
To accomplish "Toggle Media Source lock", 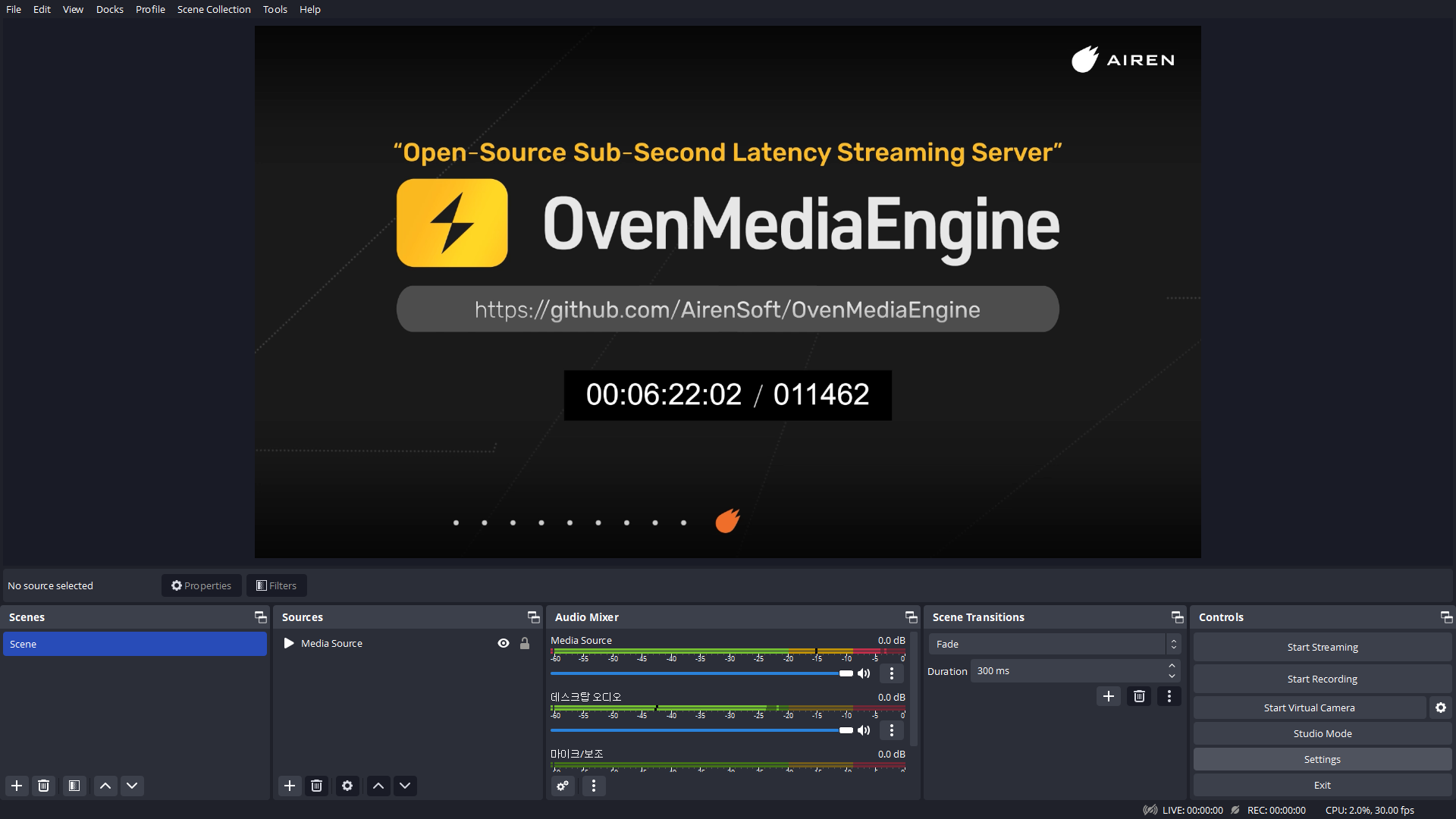I will point(525,643).
